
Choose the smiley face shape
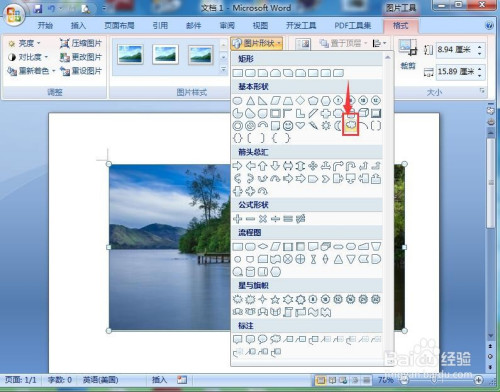coord(288,126)
